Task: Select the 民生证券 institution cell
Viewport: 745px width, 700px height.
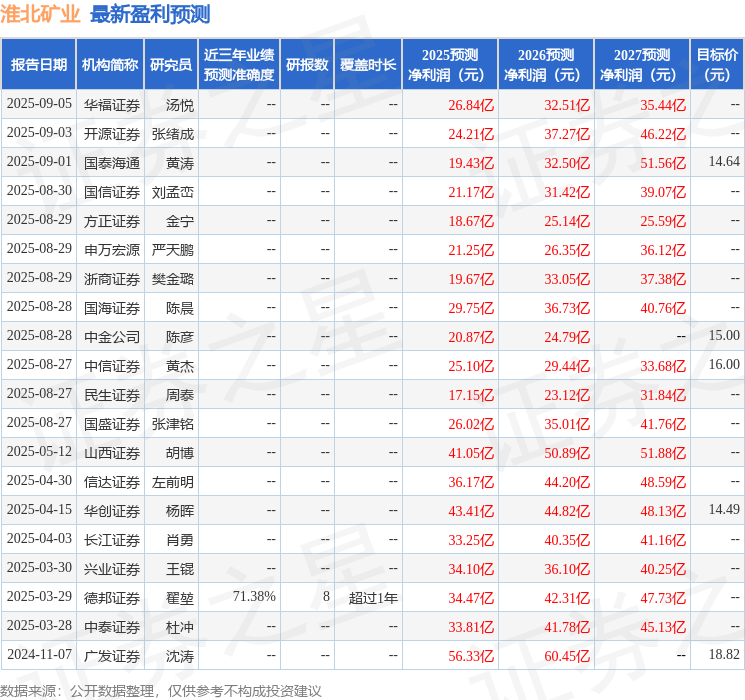Action: coord(112,395)
